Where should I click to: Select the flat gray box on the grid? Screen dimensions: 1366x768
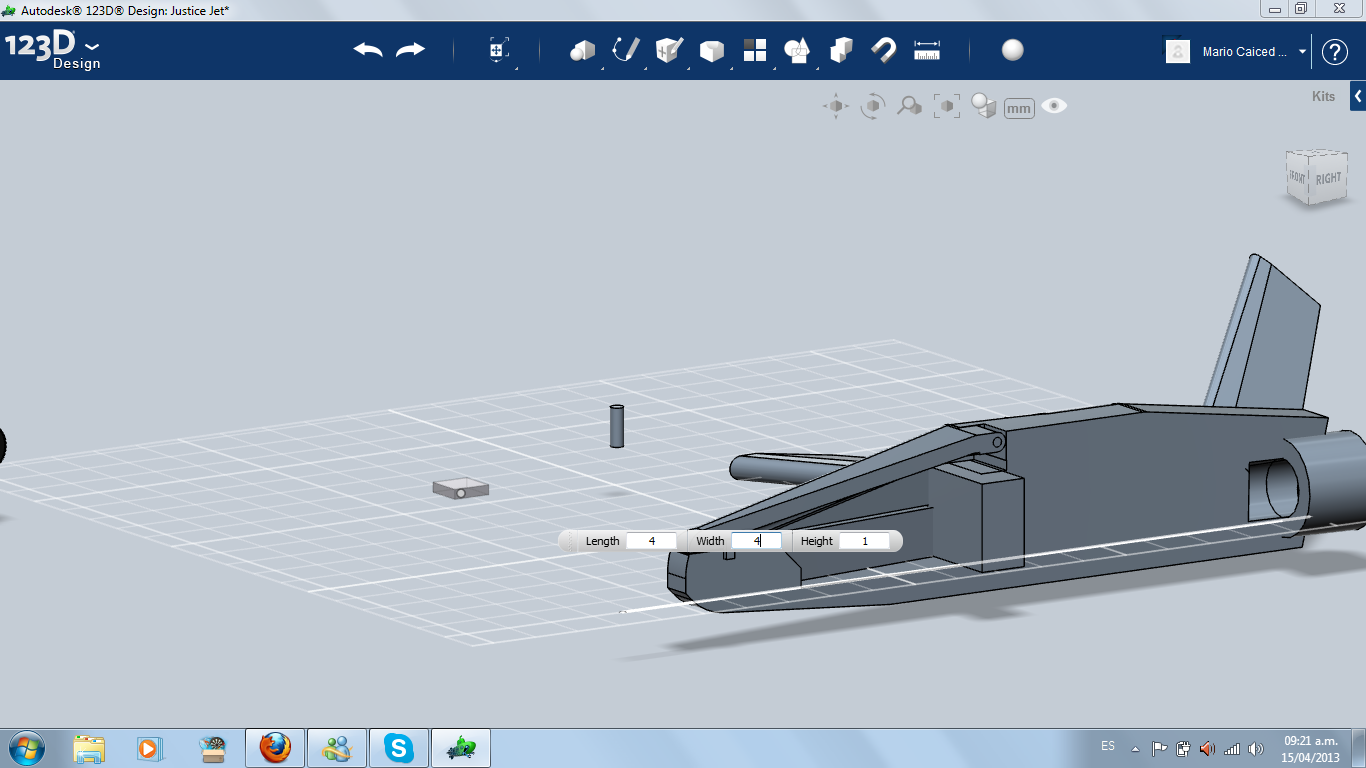(461, 488)
